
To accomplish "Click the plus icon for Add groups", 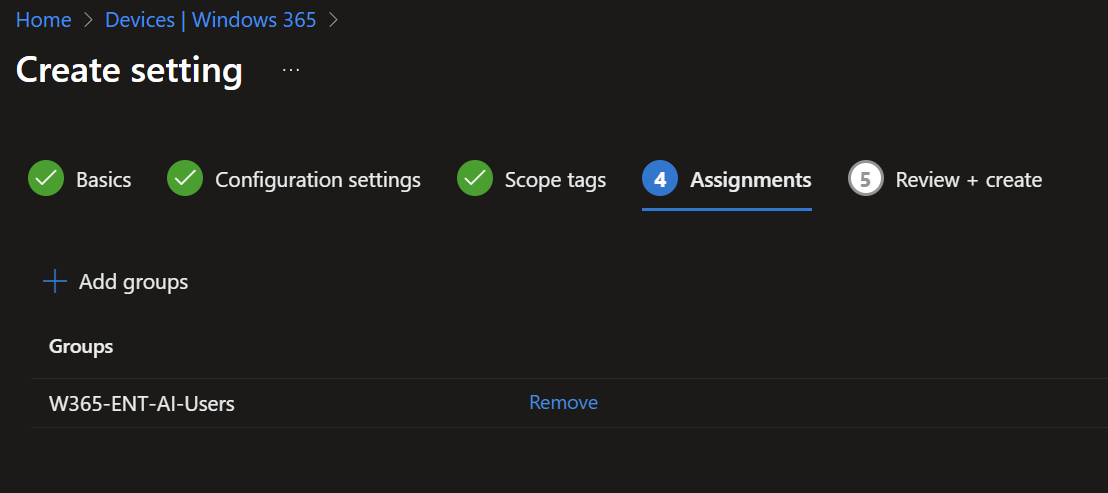I will (x=55, y=282).
